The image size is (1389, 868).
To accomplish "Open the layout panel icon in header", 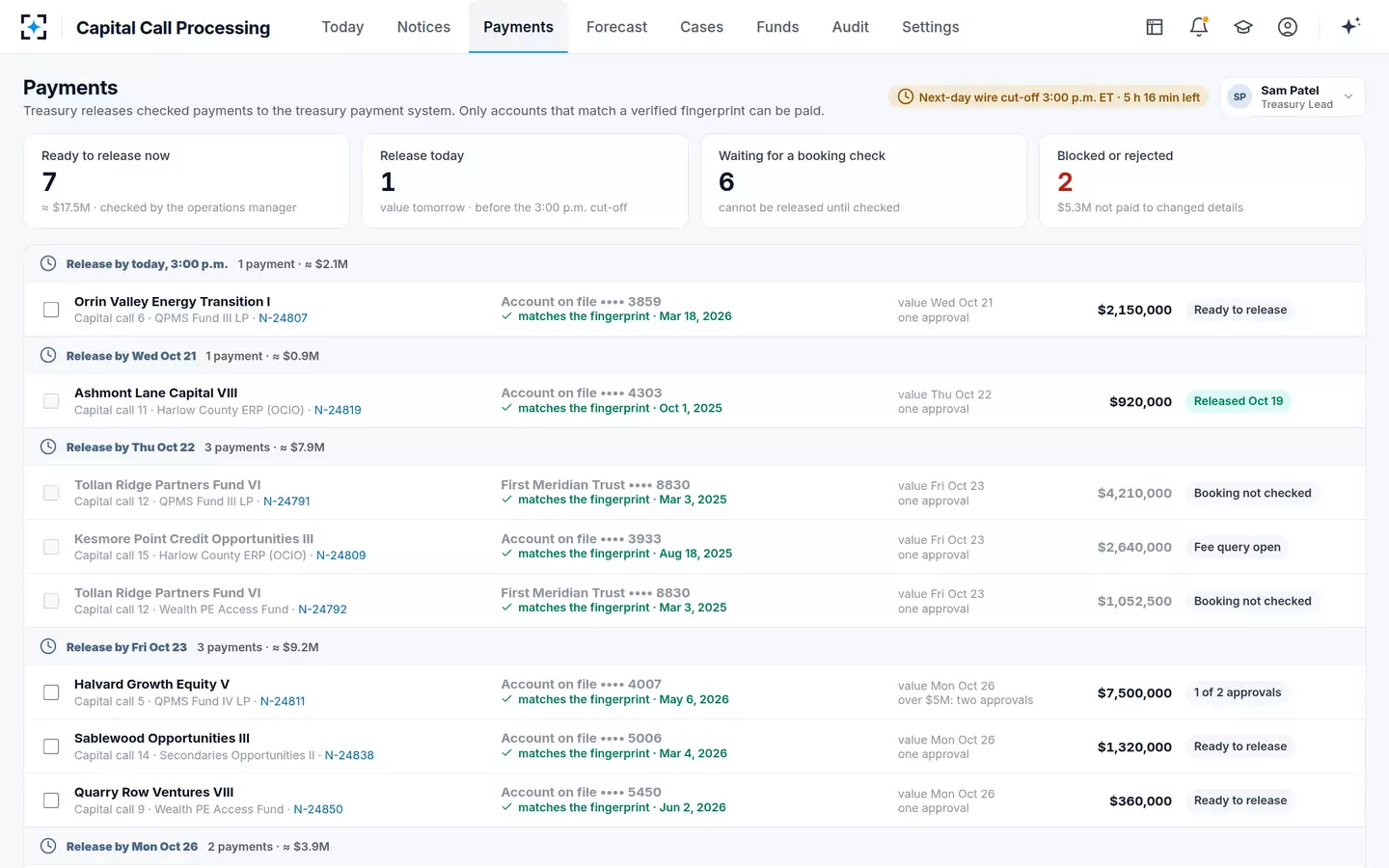I will 1155,27.
